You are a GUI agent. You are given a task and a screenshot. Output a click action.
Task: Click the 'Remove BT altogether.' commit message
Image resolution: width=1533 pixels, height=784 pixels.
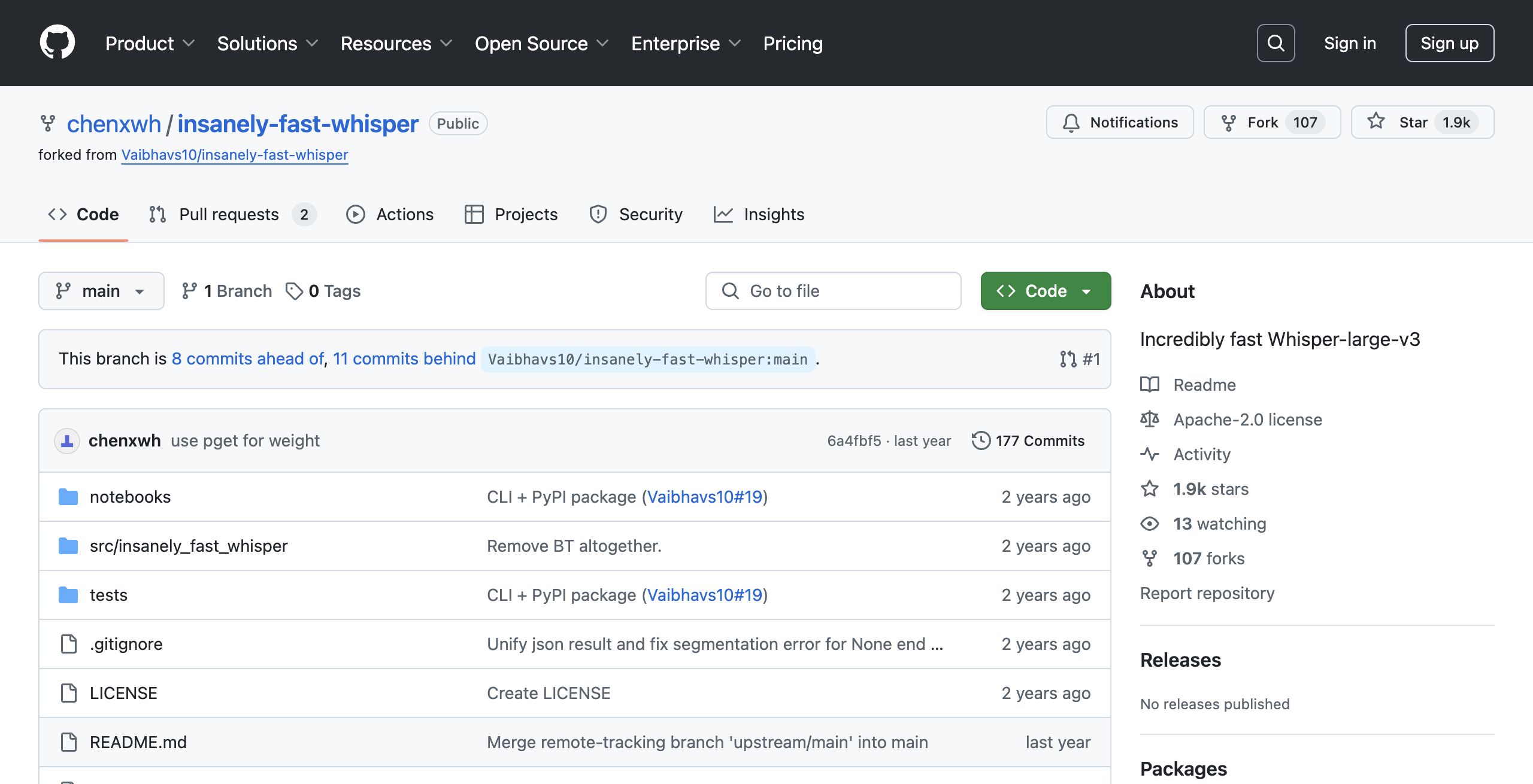574,546
